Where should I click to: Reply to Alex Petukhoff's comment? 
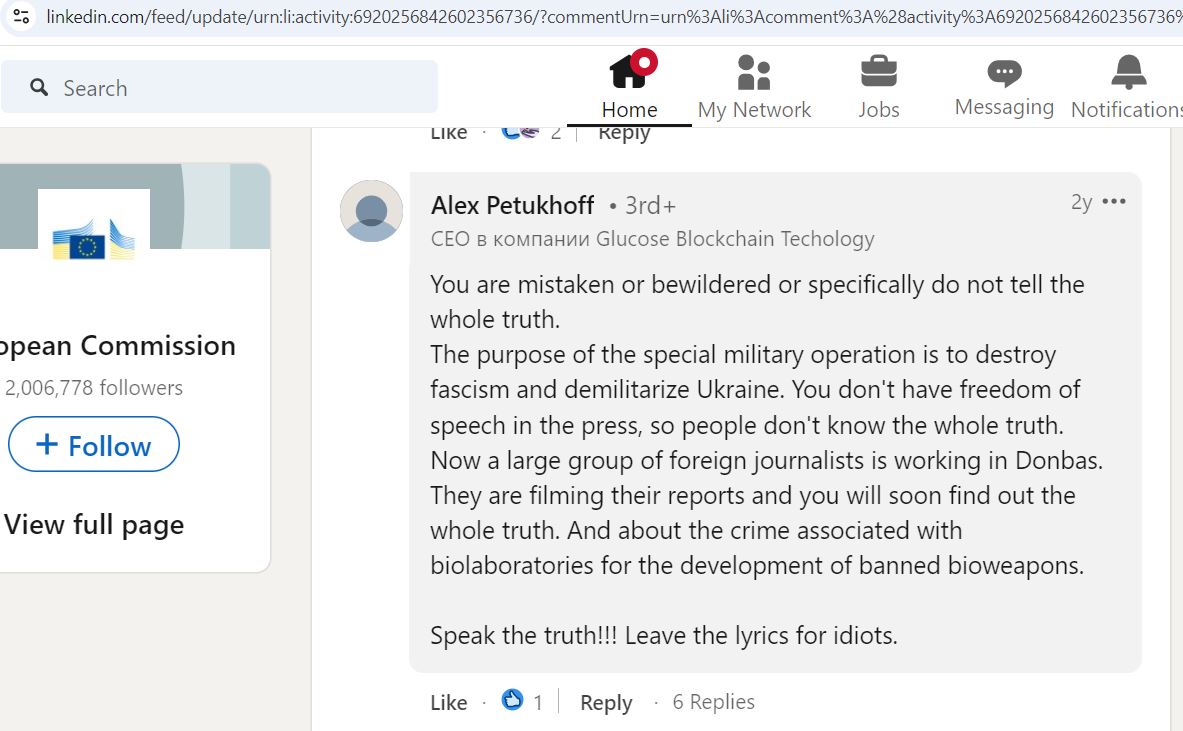coord(606,702)
